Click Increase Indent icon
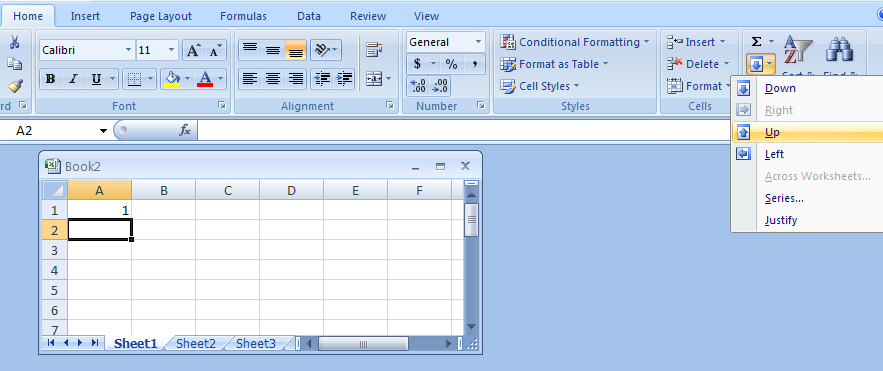 click(x=344, y=79)
